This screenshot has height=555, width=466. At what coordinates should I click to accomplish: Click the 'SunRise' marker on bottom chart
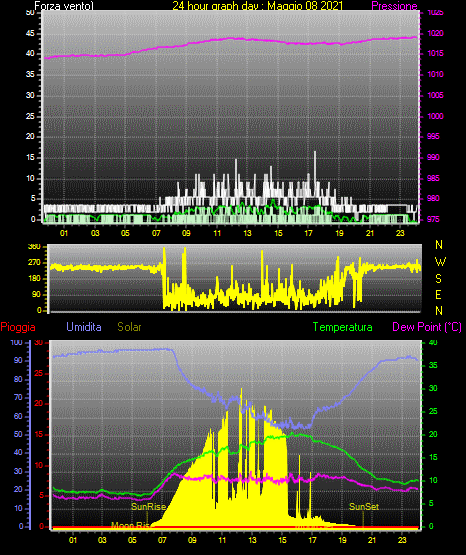click(149, 507)
